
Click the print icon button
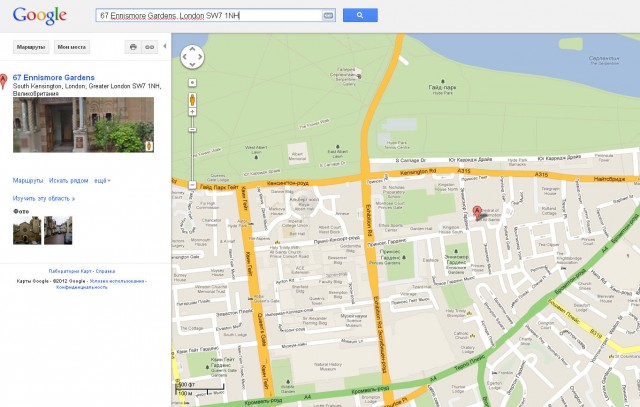pyautogui.click(x=132, y=47)
